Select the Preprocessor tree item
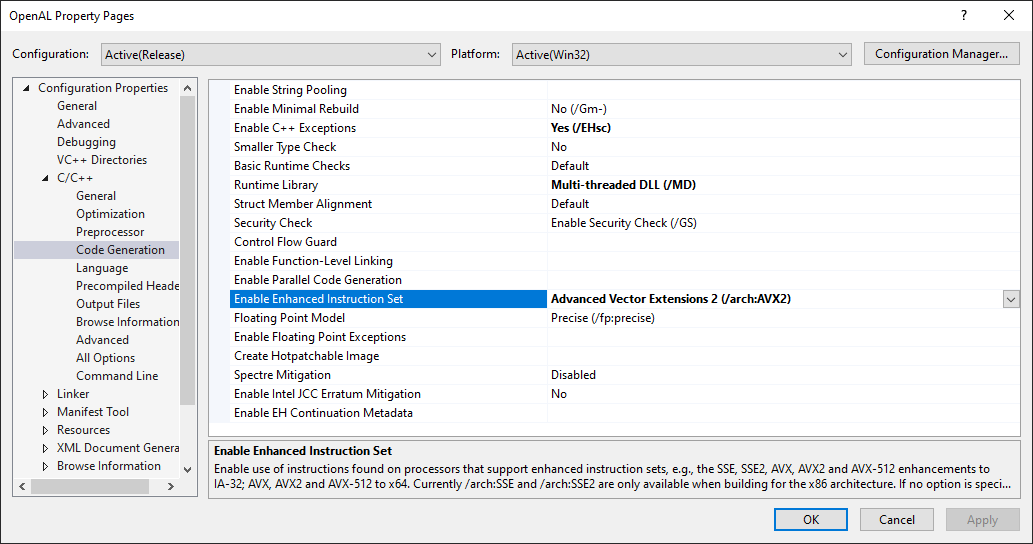The image size is (1033, 544). (110, 232)
